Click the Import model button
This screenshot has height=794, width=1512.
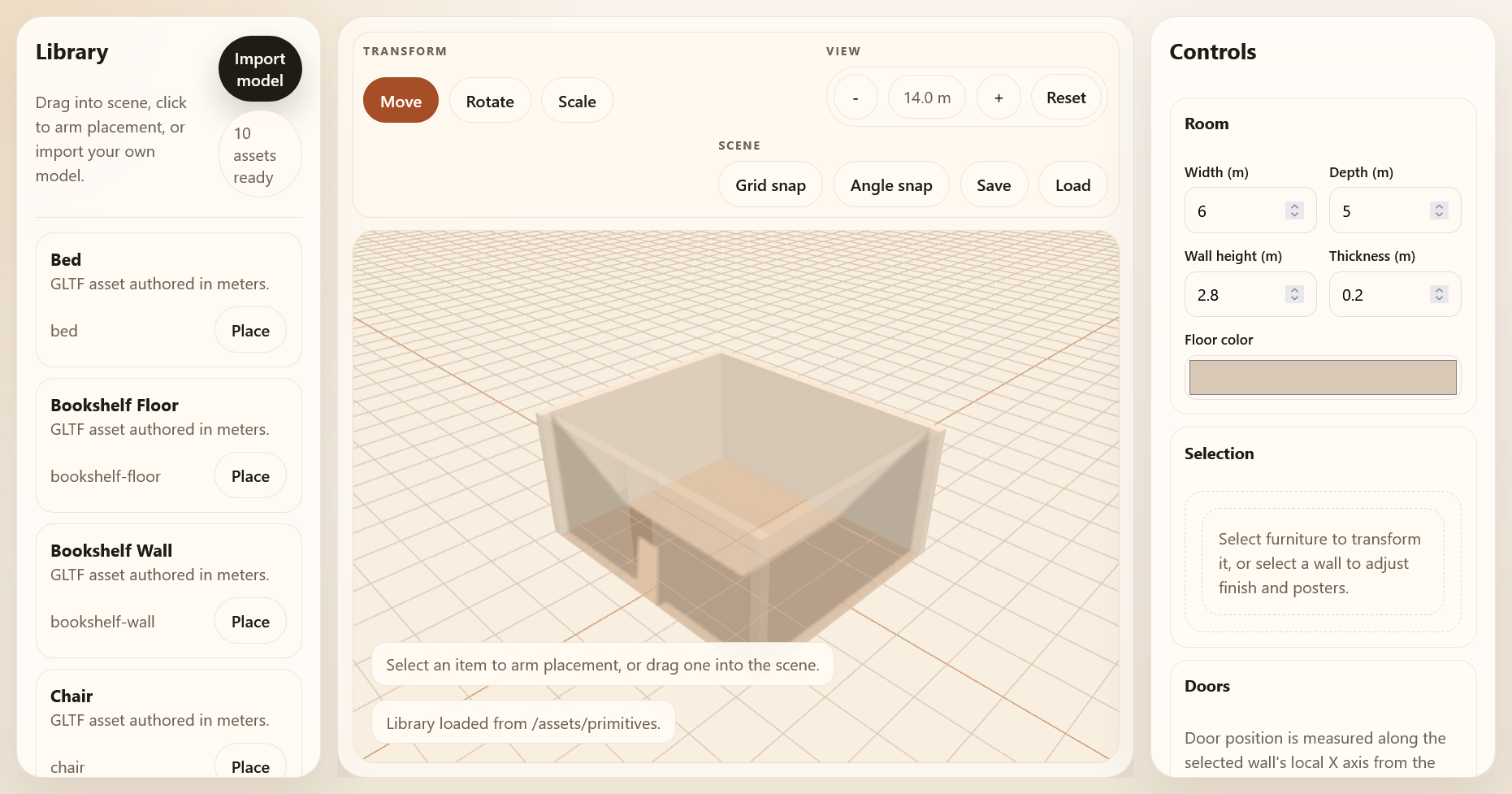pyautogui.click(x=260, y=69)
